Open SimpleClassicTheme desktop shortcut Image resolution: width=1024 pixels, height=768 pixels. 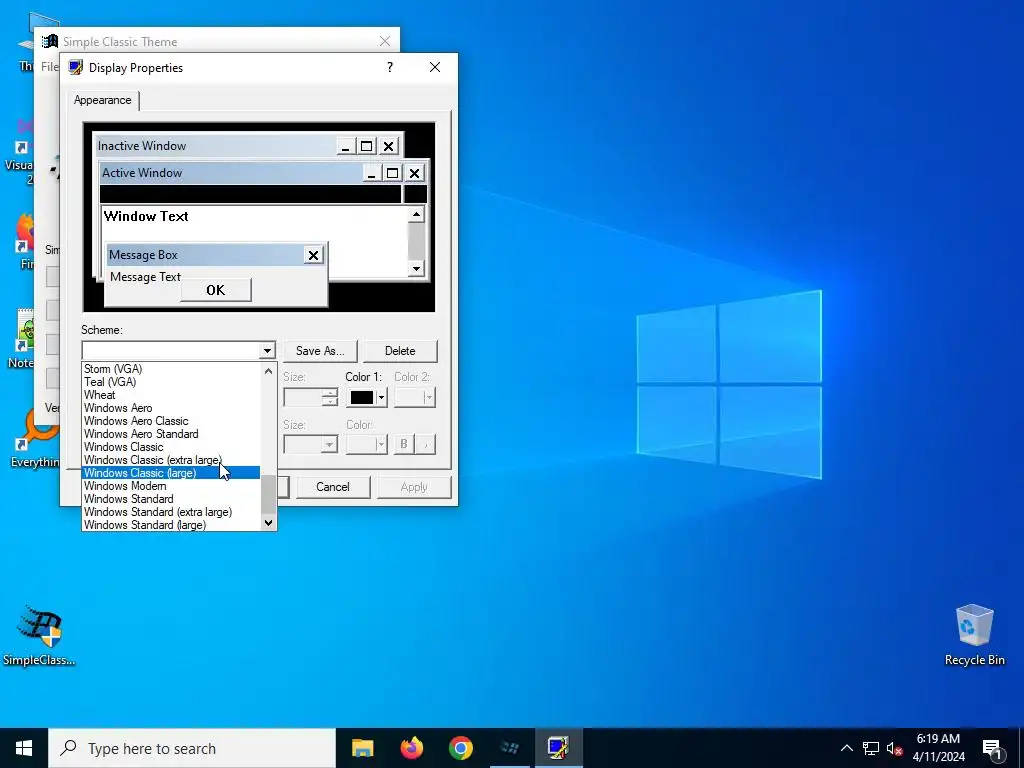(x=39, y=635)
